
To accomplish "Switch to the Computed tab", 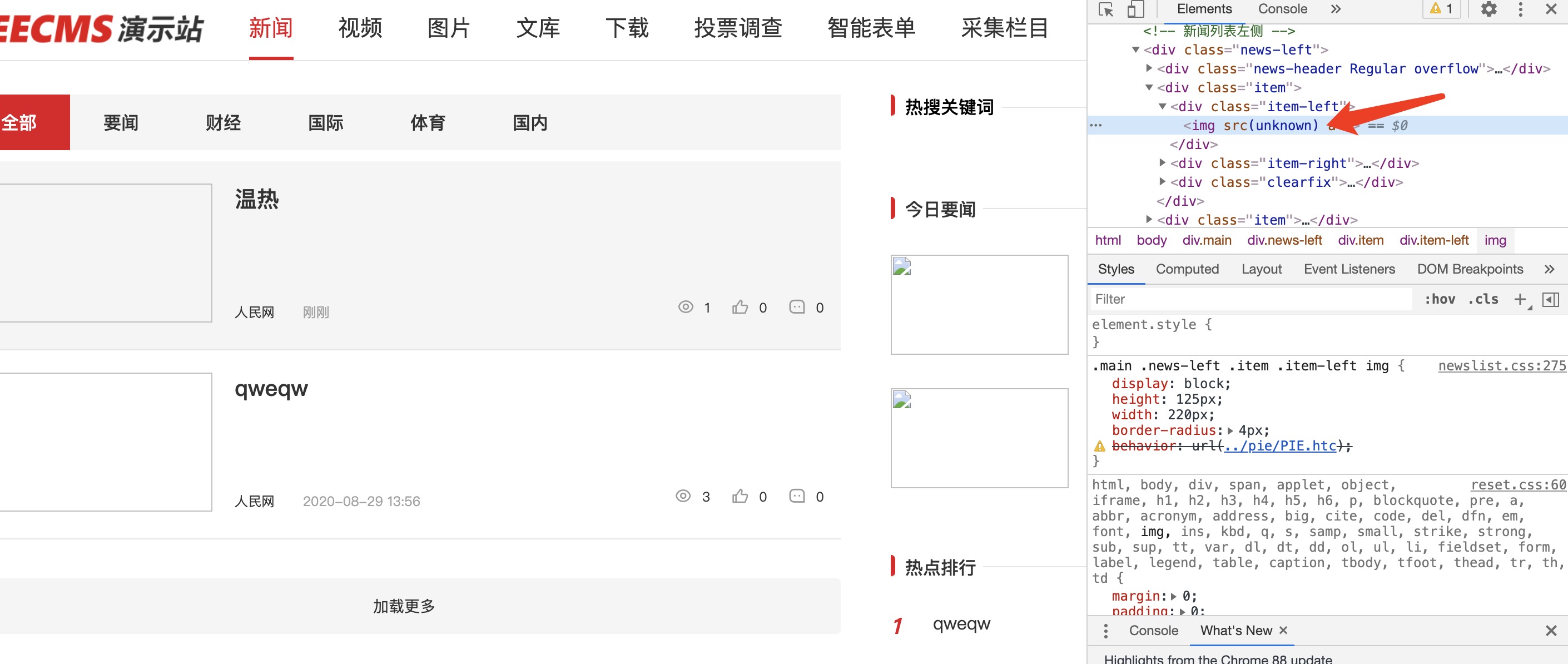I will coord(1187,269).
